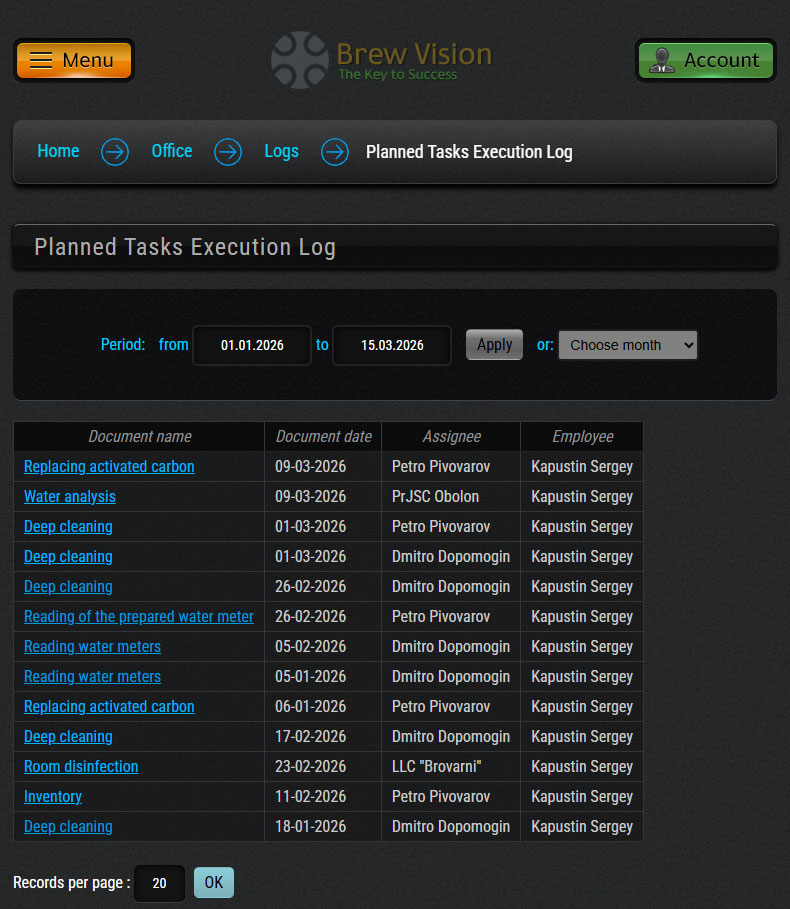Open the Inventory document link
Viewport: 790px width, 909px height.
click(x=53, y=797)
